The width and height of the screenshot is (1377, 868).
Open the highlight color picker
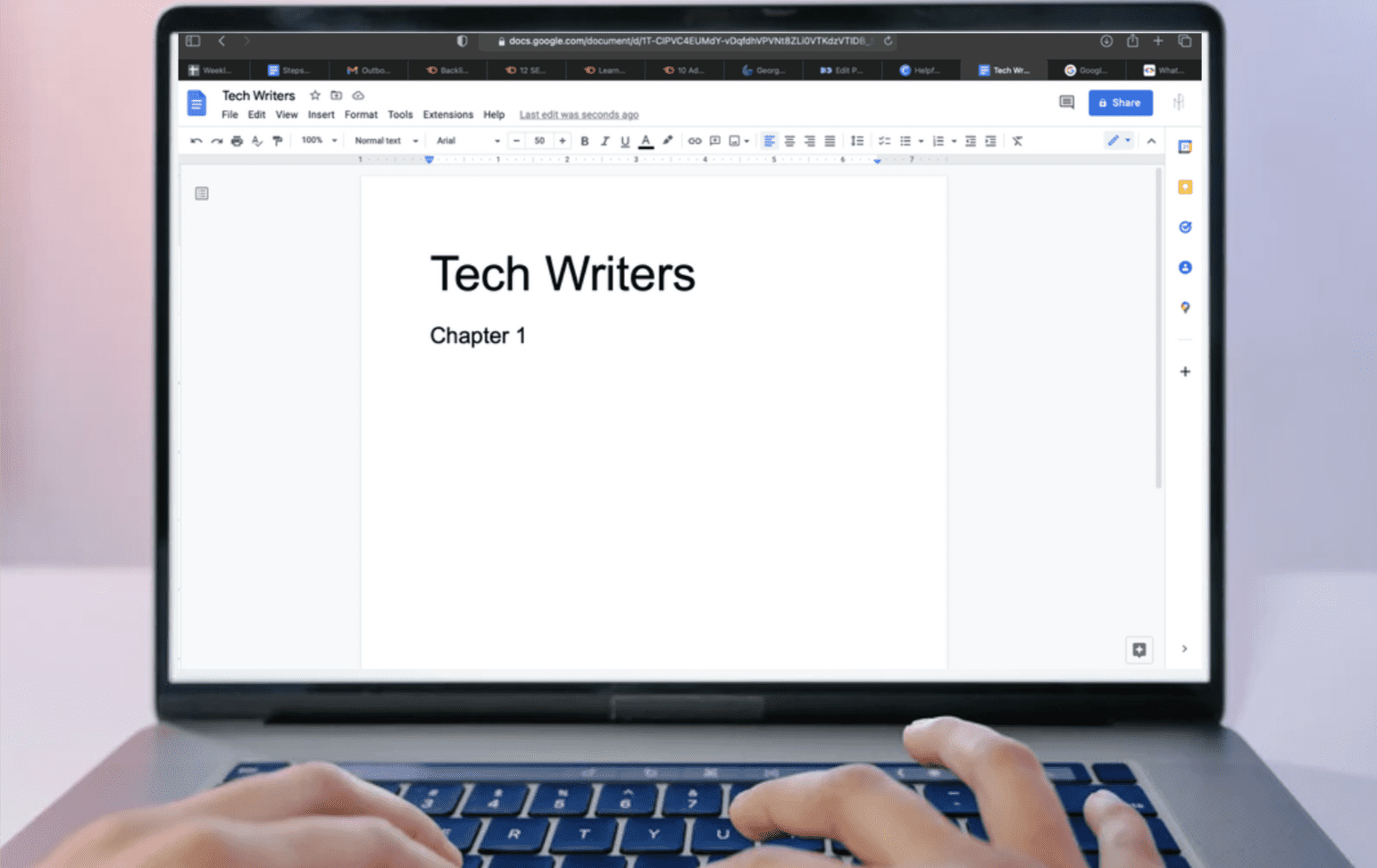tap(667, 141)
